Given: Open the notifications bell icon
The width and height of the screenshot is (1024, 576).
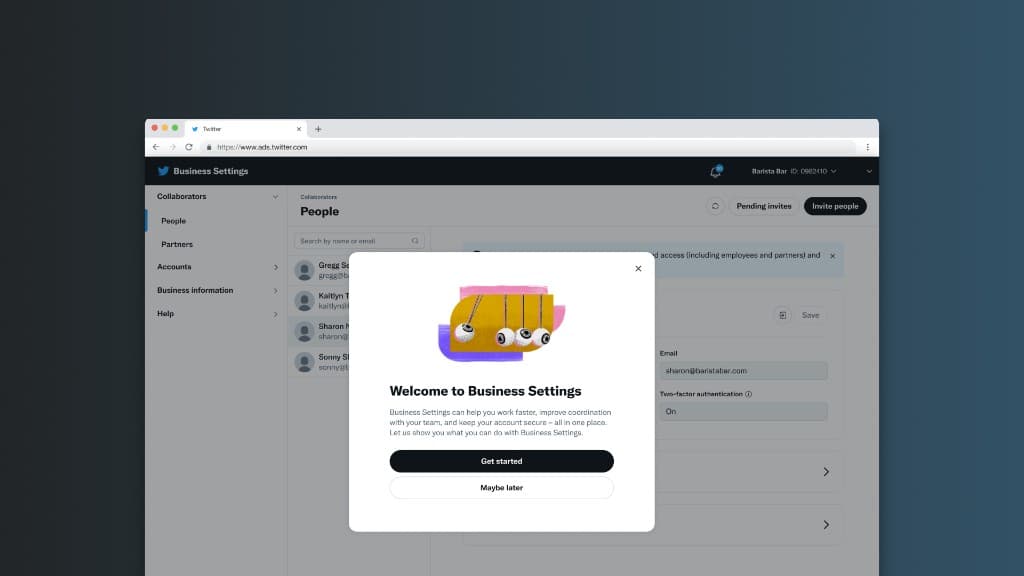Looking at the screenshot, I should click(716, 171).
